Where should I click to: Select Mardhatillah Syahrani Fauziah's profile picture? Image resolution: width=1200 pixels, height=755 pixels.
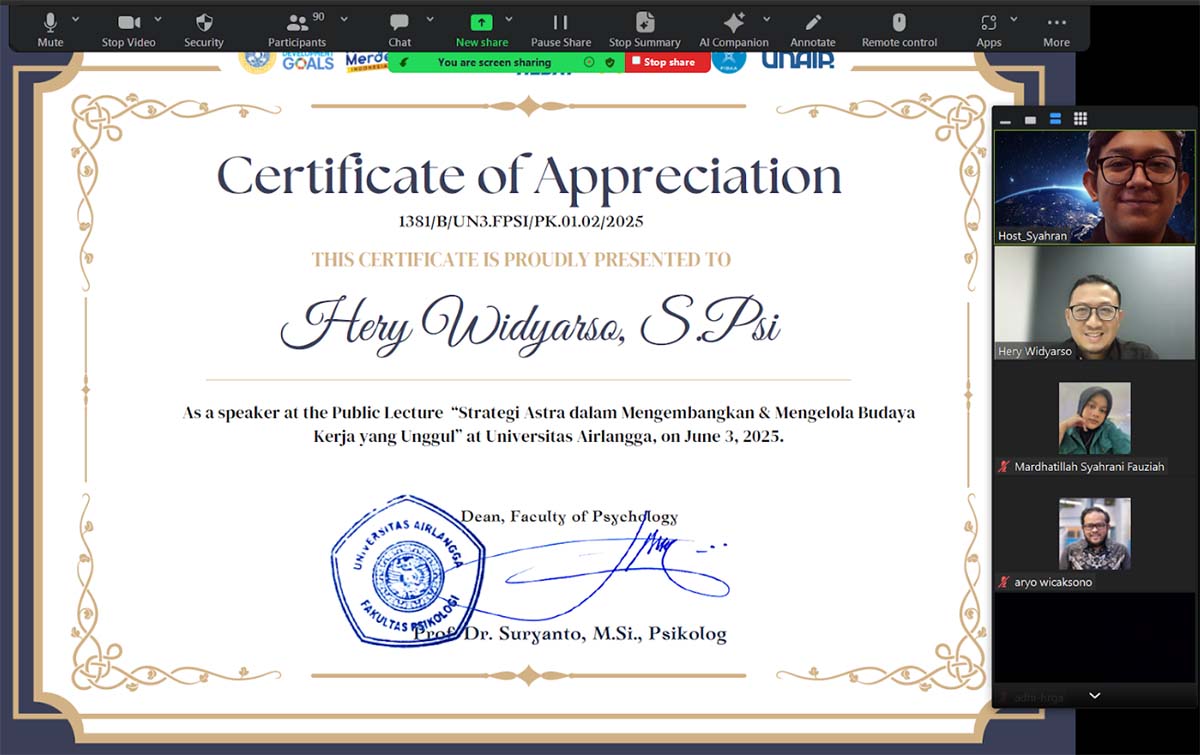[x=1094, y=418]
